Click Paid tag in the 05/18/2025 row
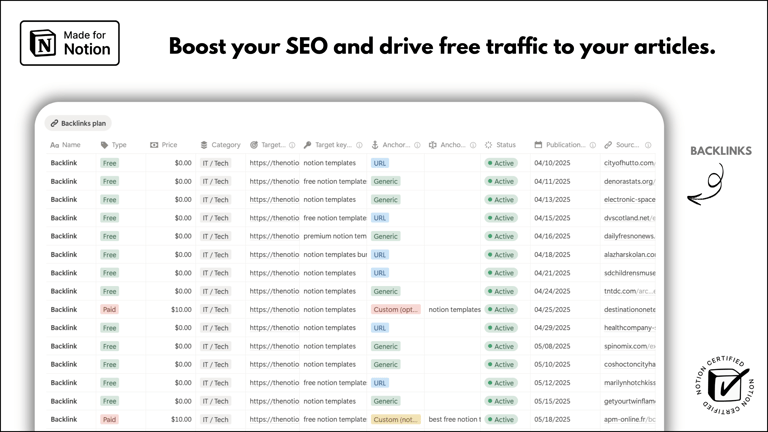768x432 pixels. pyautogui.click(x=109, y=419)
